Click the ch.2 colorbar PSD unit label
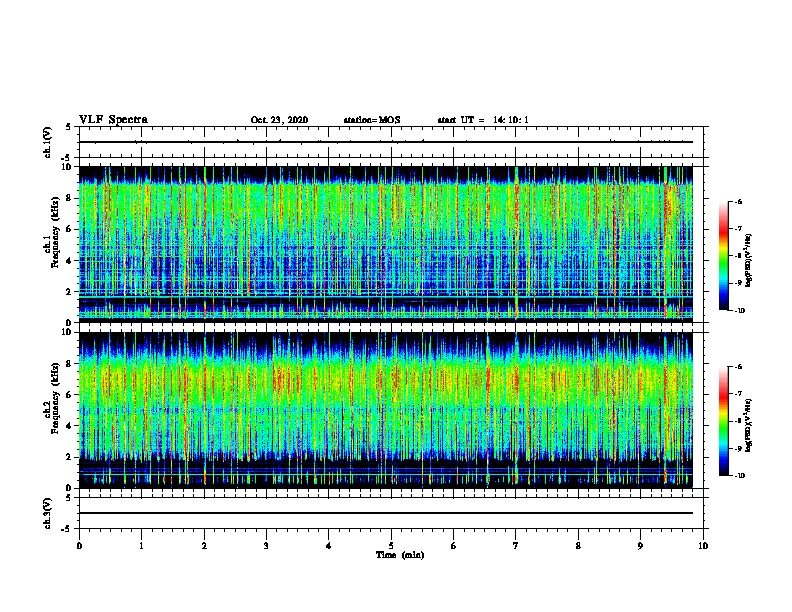 click(x=749, y=425)
